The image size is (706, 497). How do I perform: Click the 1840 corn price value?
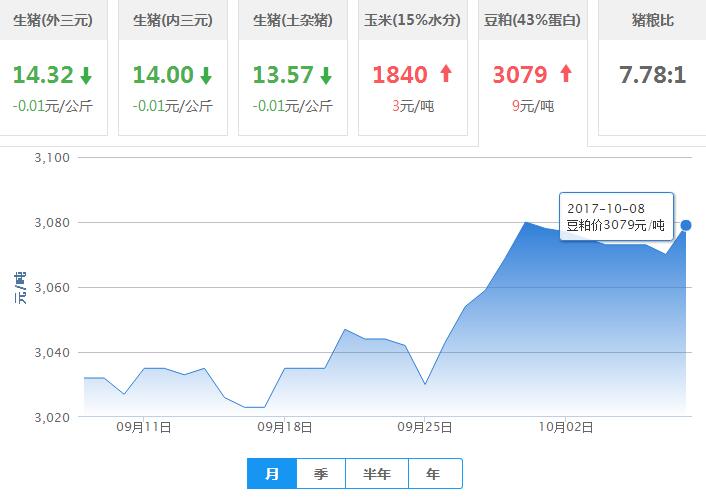(x=400, y=75)
